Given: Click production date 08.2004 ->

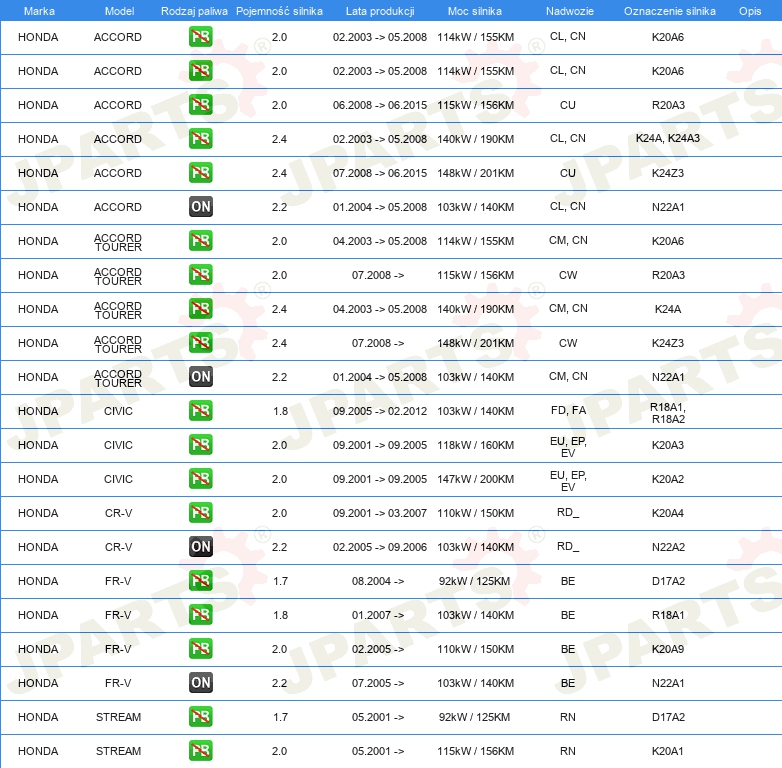Looking at the screenshot, I should pyautogui.click(x=378, y=581).
